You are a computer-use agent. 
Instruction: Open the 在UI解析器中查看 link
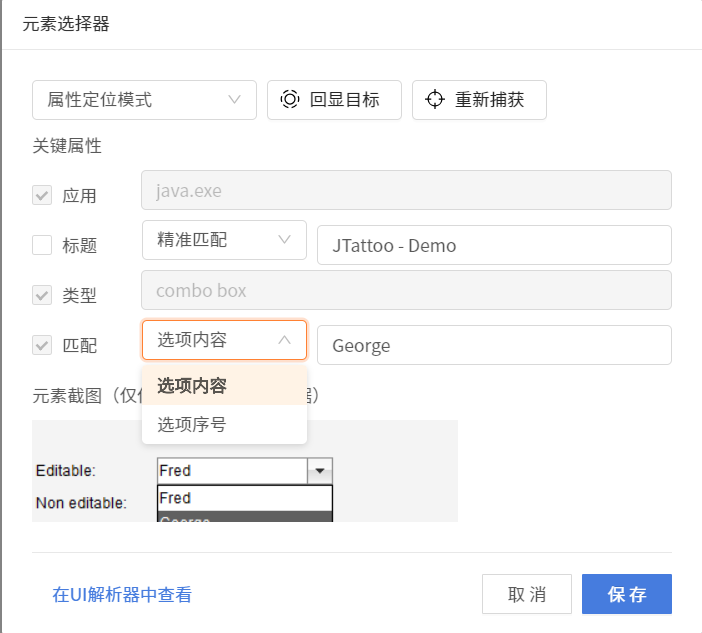coord(122,595)
